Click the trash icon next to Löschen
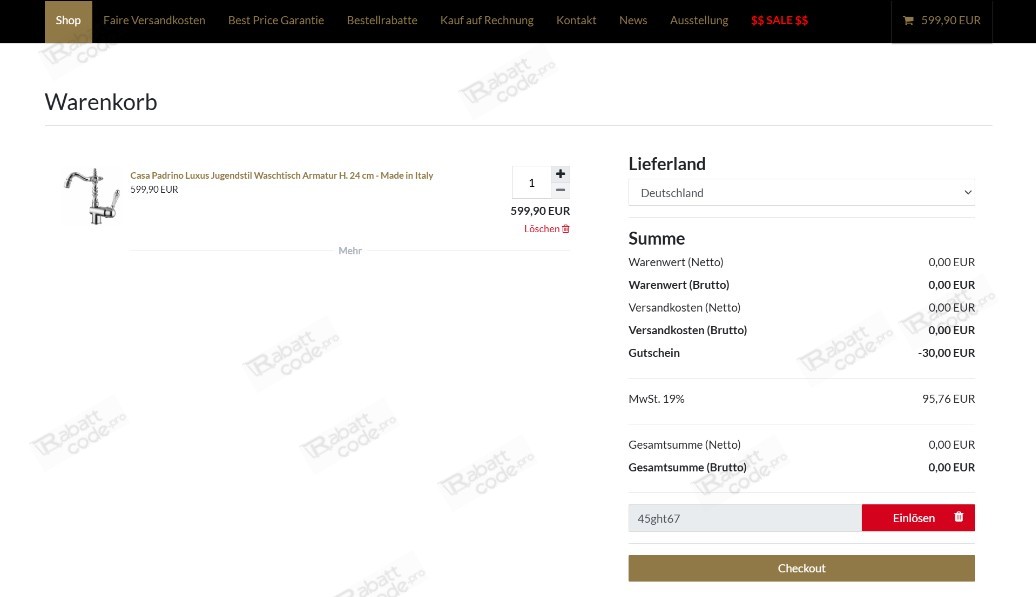The image size is (1036, 597). coord(565,228)
